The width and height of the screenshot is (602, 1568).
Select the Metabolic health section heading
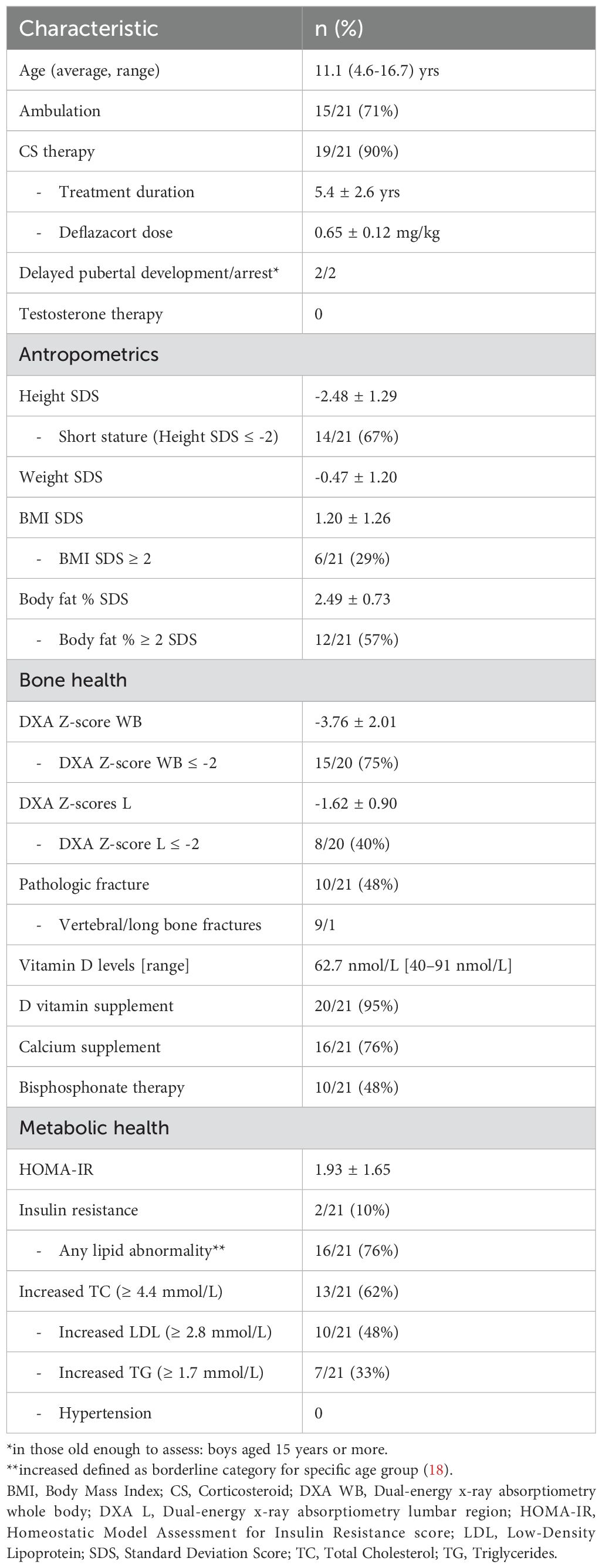pyautogui.click(x=94, y=1127)
